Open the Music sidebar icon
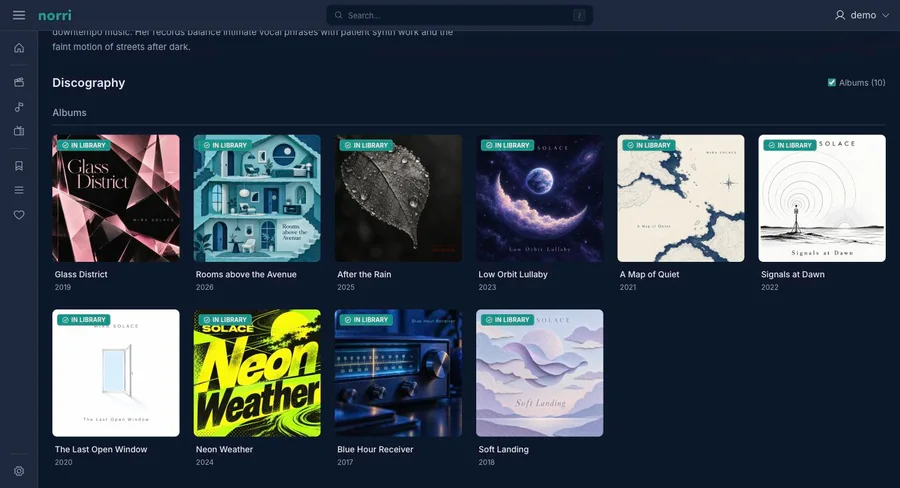Image resolution: width=900 pixels, height=488 pixels. [x=19, y=107]
